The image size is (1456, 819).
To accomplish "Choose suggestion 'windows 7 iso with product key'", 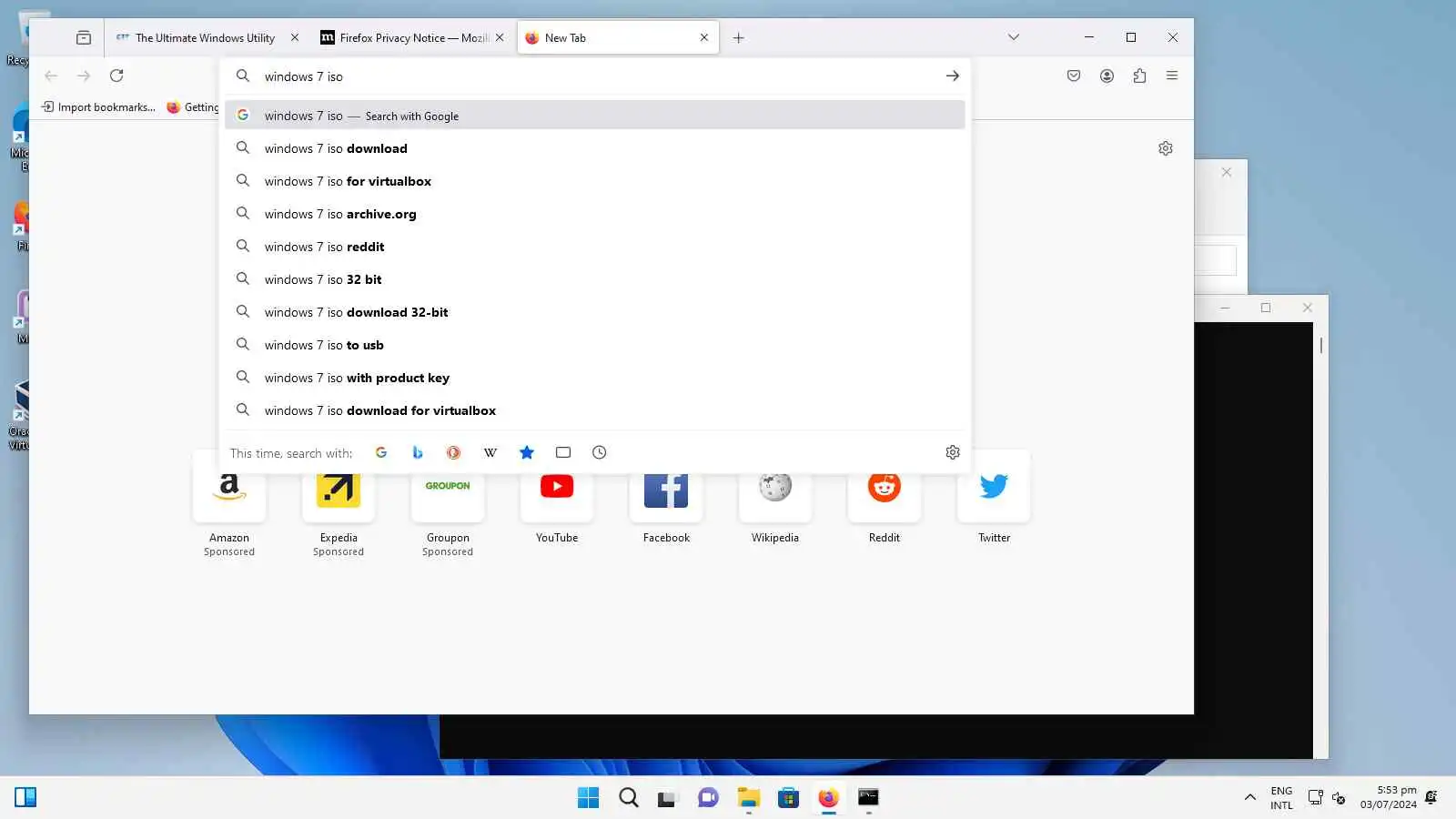I will pos(595,378).
